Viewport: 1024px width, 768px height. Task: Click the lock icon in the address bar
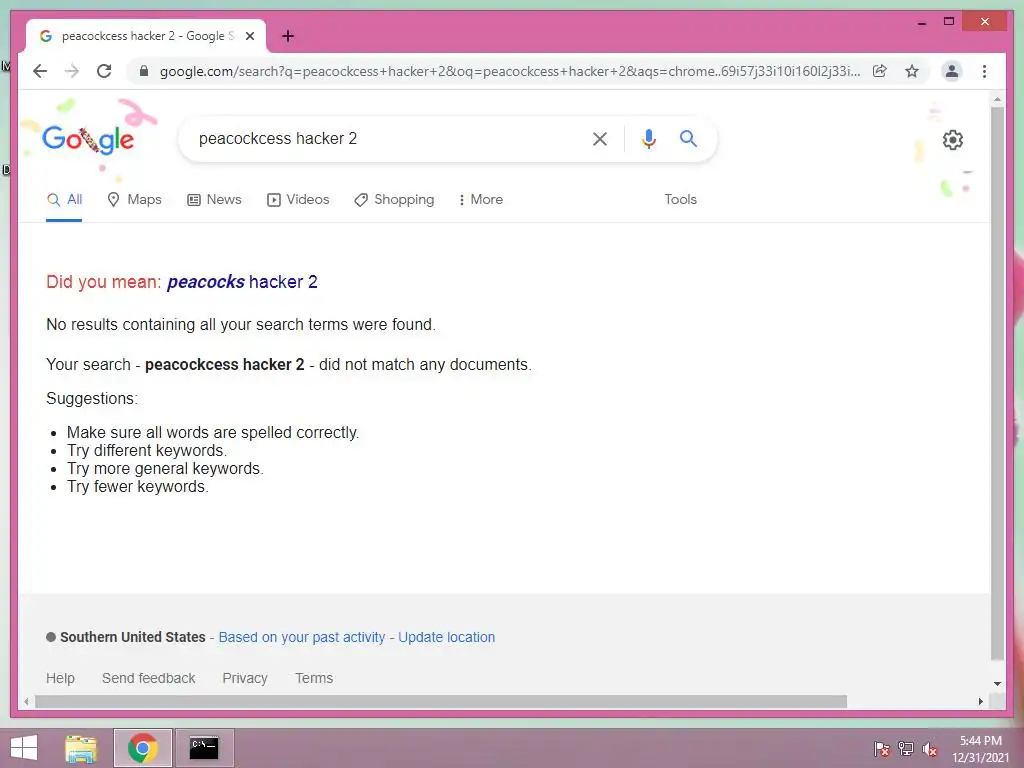coord(144,71)
